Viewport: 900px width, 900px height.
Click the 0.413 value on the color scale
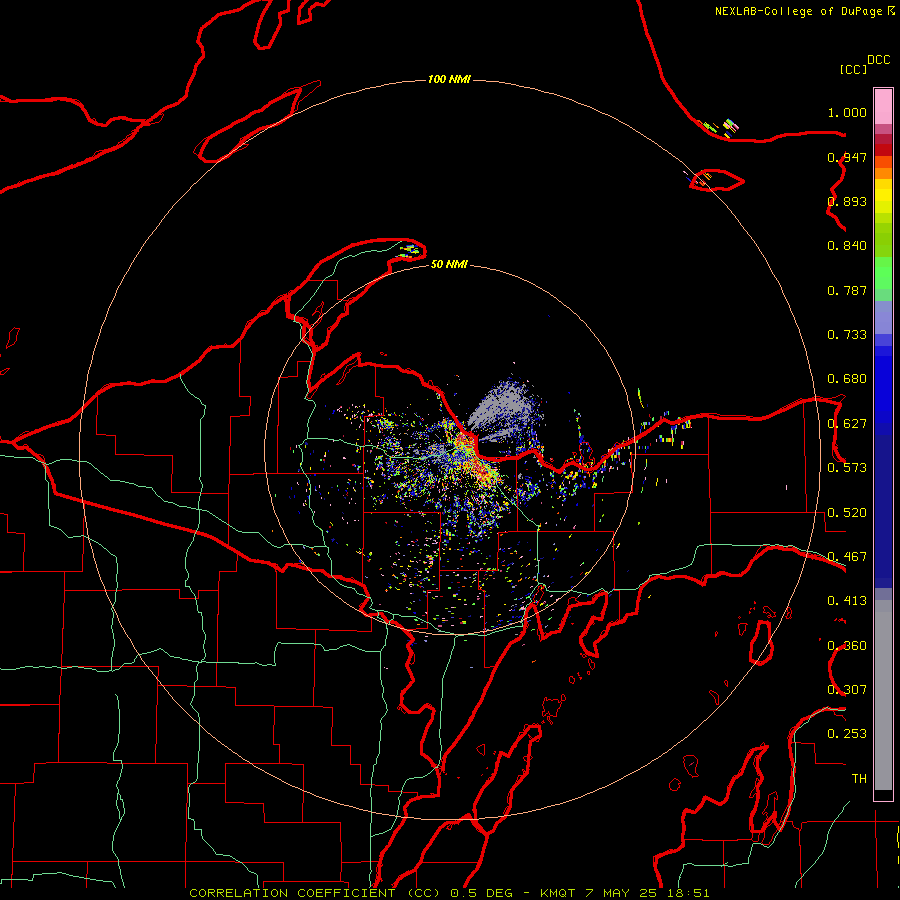tap(847, 601)
